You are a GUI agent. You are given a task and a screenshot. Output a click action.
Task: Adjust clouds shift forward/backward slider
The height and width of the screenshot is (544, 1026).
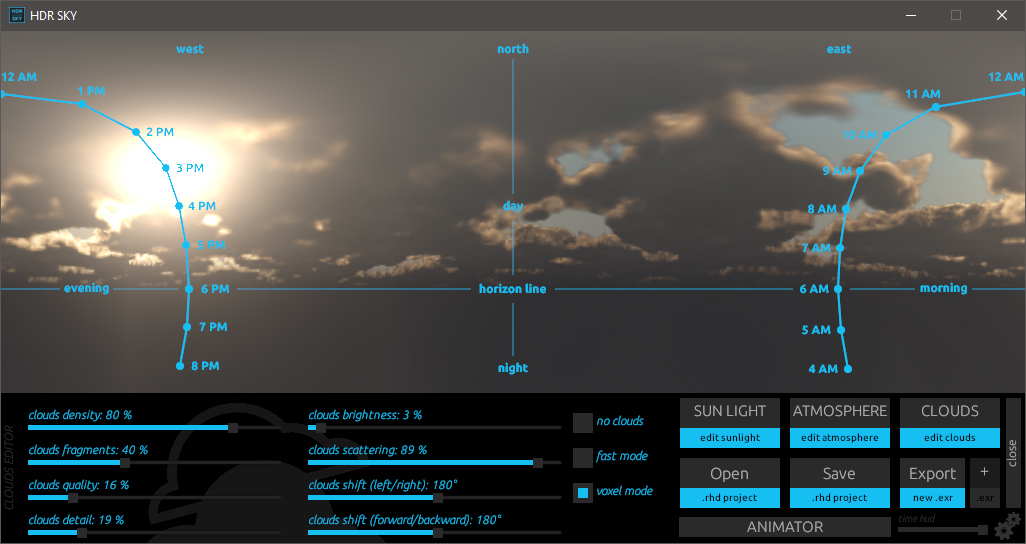434,533
